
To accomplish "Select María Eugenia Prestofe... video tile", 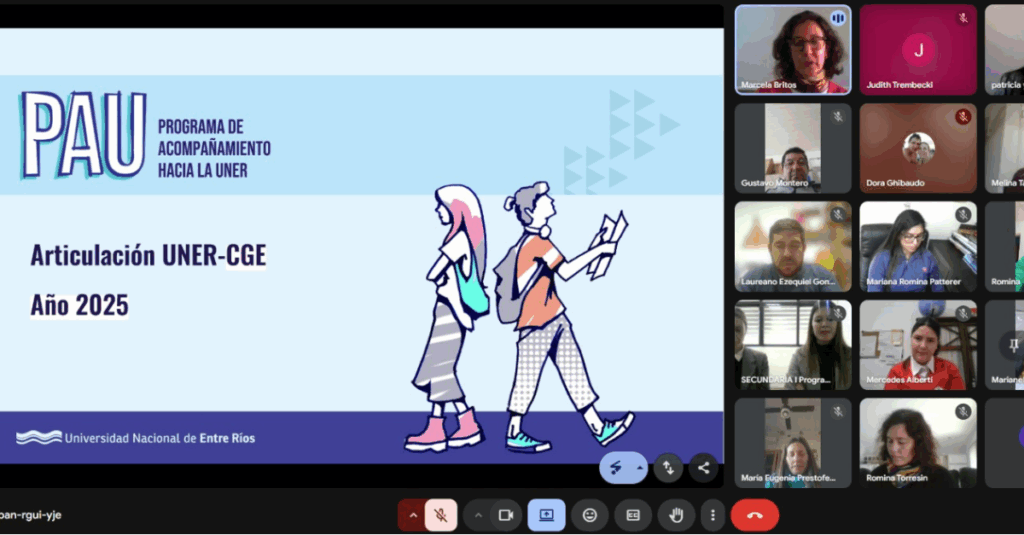I will pyautogui.click(x=793, y=443).
